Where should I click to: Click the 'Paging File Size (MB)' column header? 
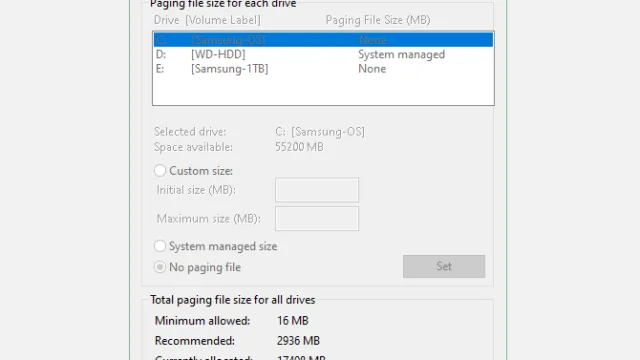pos(378,20)
